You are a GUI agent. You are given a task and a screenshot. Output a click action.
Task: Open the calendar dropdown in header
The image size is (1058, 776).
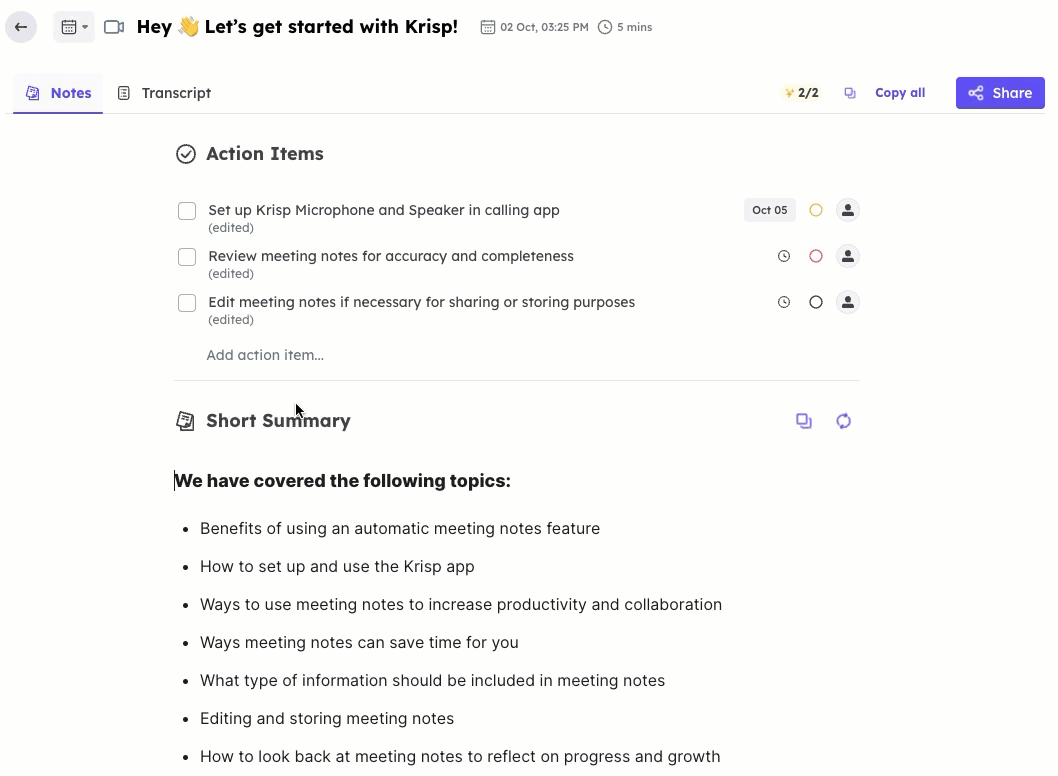(74, 27)
